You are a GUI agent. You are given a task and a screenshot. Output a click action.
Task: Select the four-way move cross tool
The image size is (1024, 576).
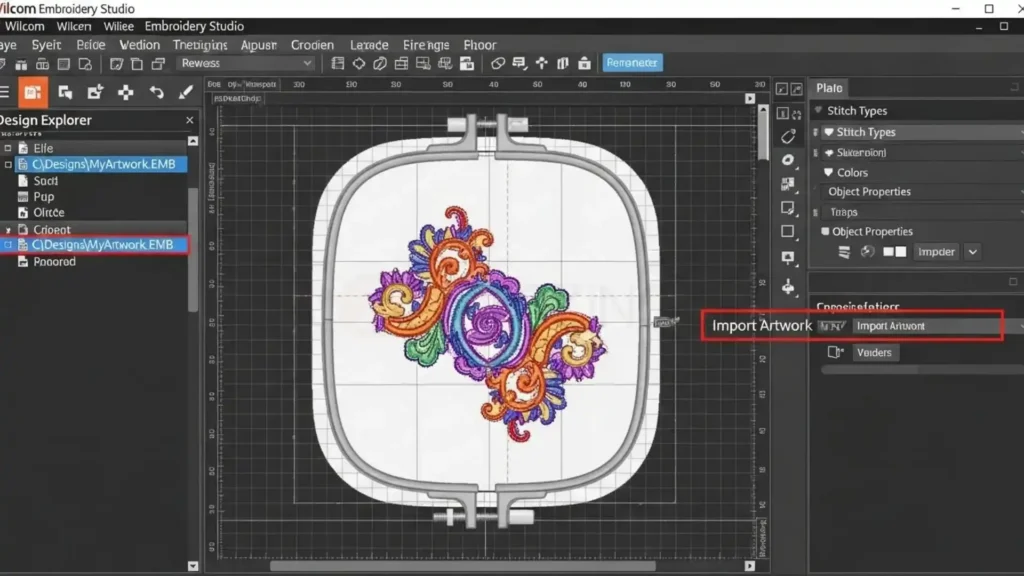(125, 92)
